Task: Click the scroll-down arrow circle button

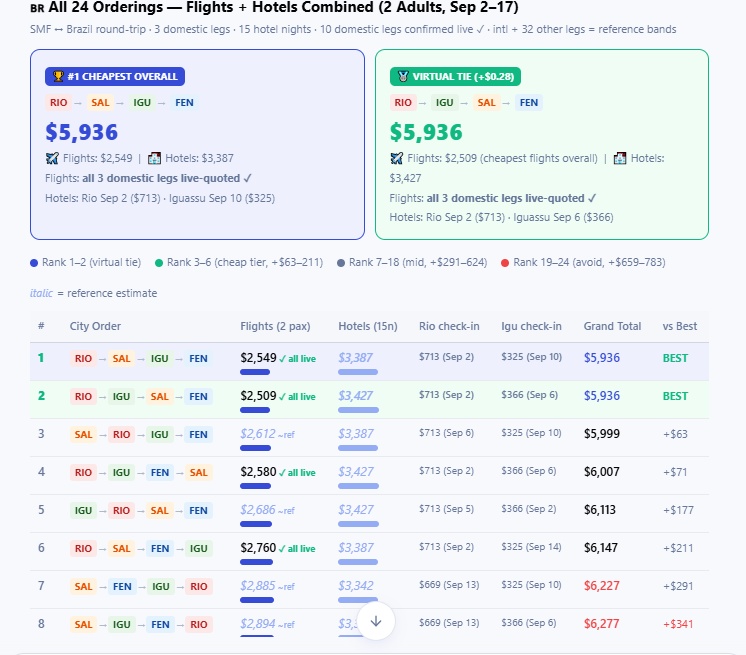Action: (376, 621)
